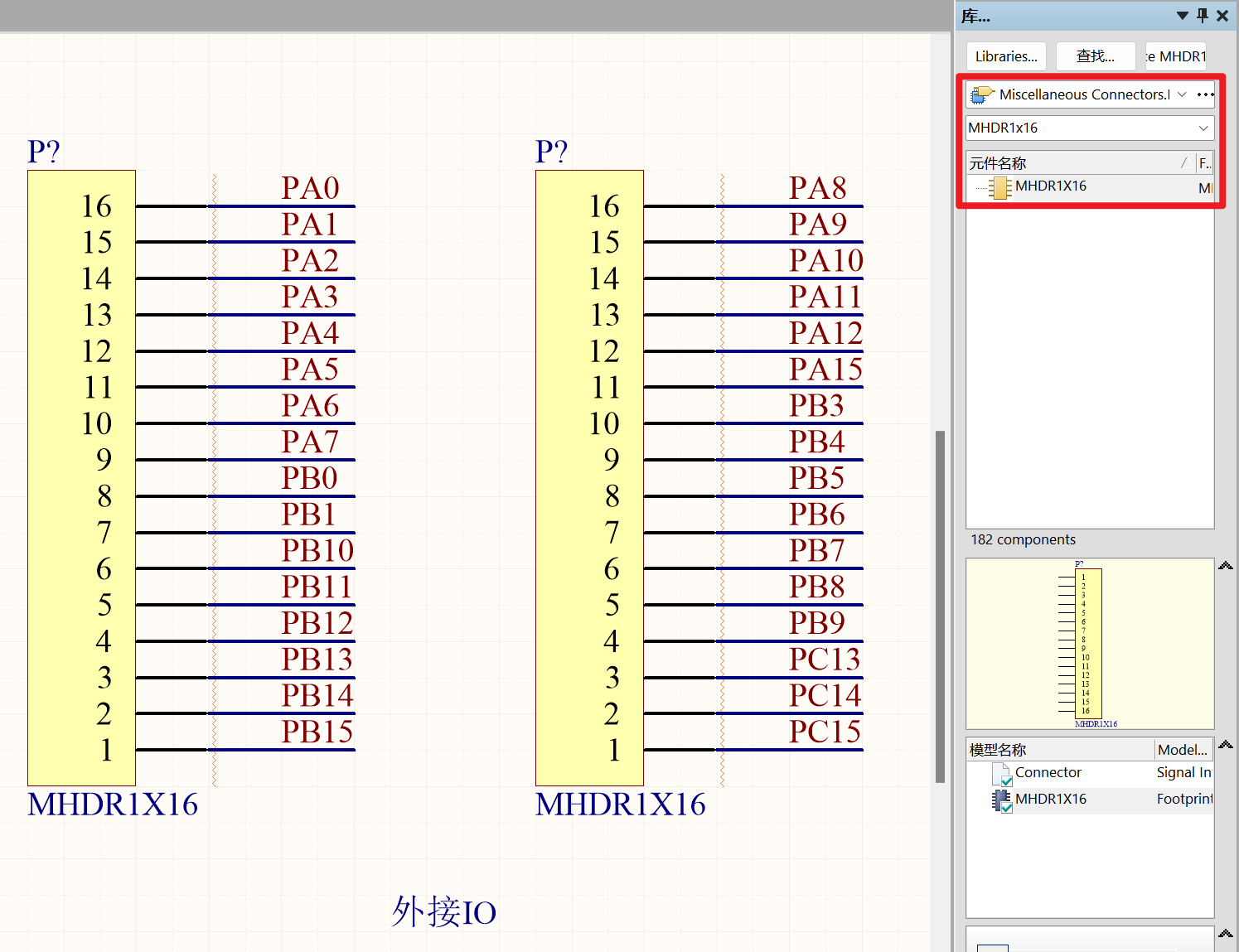This screenshot has width=1239, height=952.
Task: Select the PA3 net label
Action: (310, 297)
